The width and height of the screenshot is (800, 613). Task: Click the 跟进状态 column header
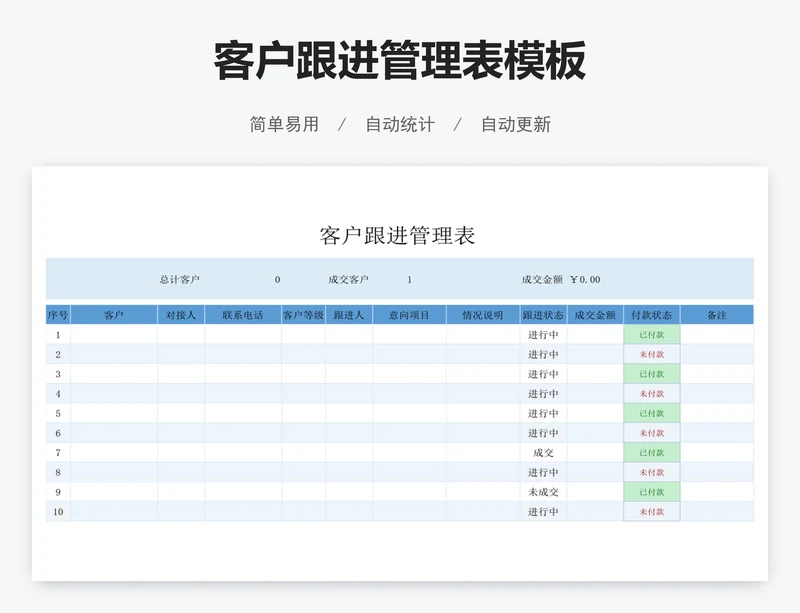tap(543, 315)
